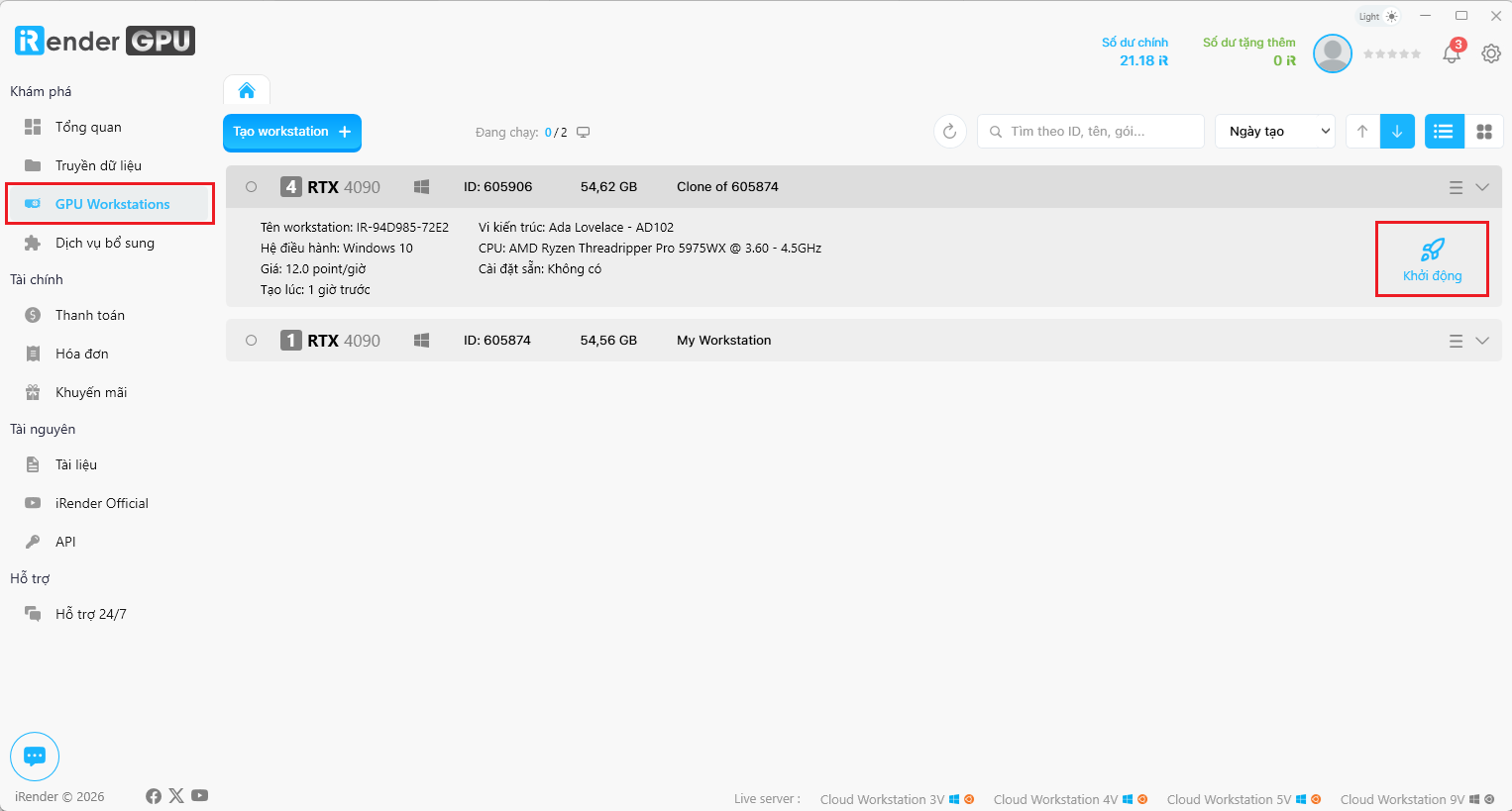Open Tài liệu documentation
The width and height of the screenshot is (1512, 811).
75,464
